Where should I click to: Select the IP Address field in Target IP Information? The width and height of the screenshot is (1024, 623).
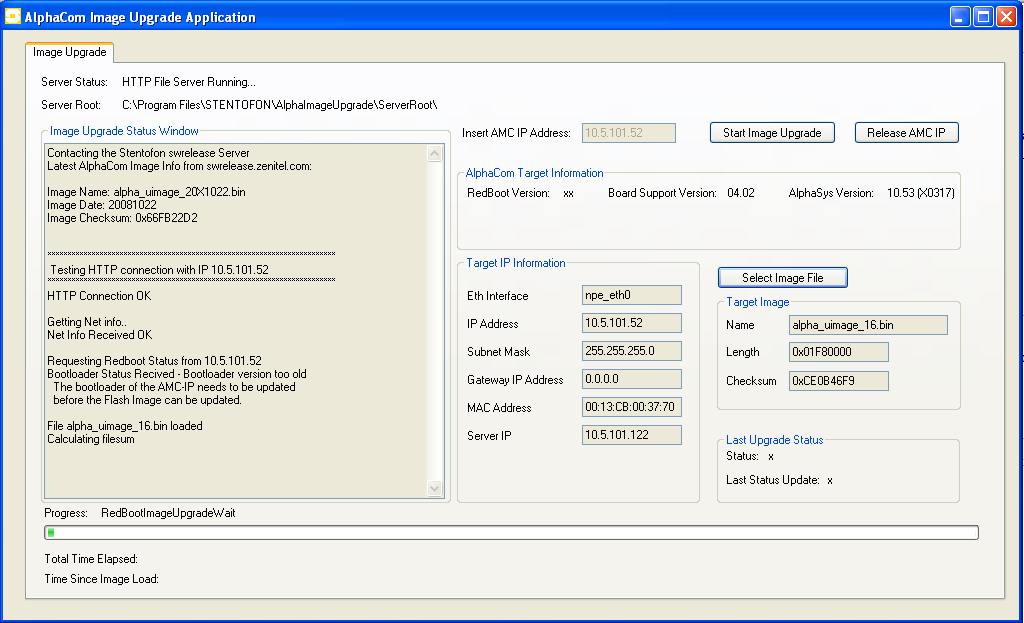631,323
